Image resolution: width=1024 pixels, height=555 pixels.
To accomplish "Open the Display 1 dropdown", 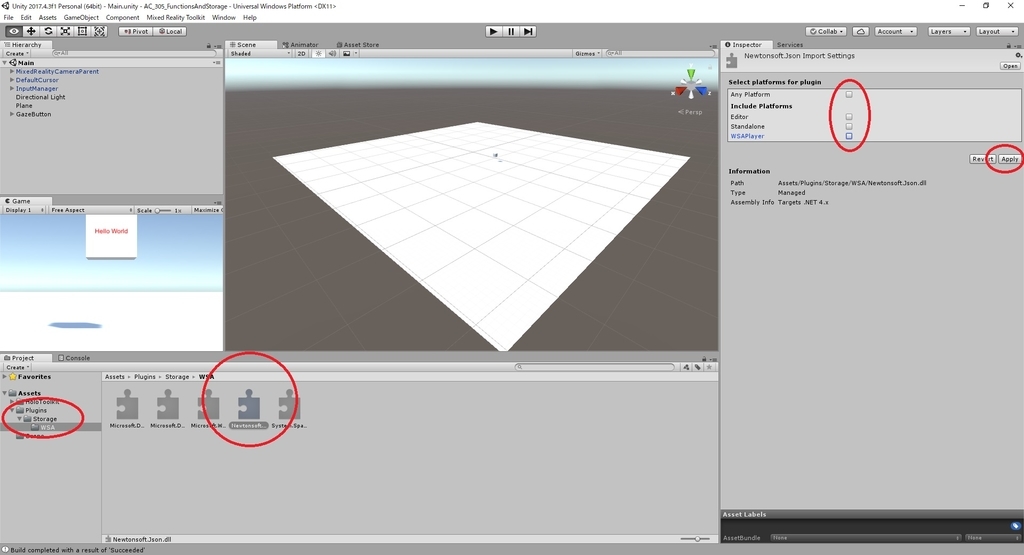I will 24,210.
